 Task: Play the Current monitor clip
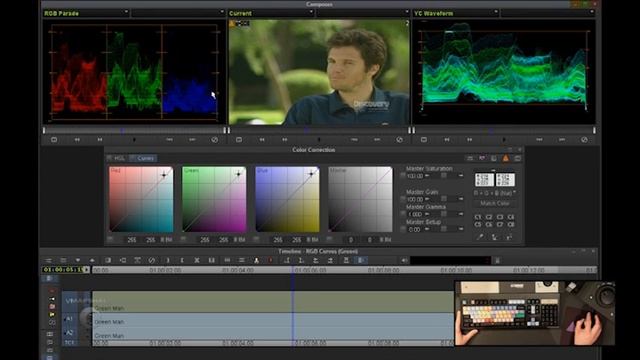(319, 140)
